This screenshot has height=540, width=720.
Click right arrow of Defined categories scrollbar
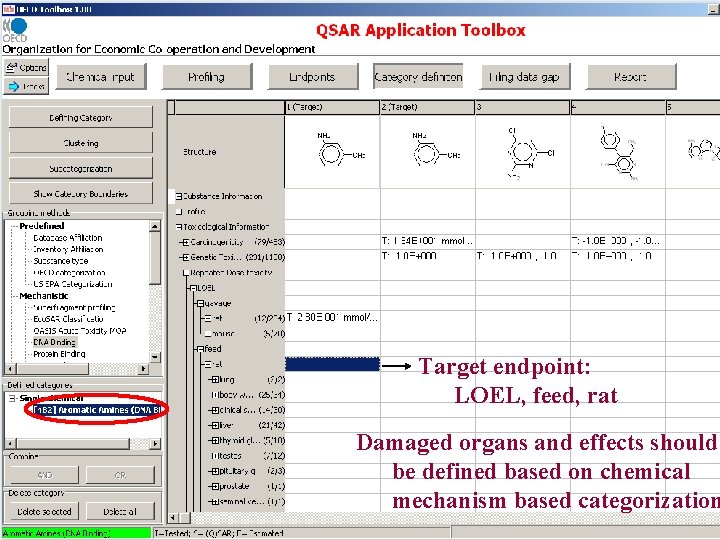click(155, 444)
